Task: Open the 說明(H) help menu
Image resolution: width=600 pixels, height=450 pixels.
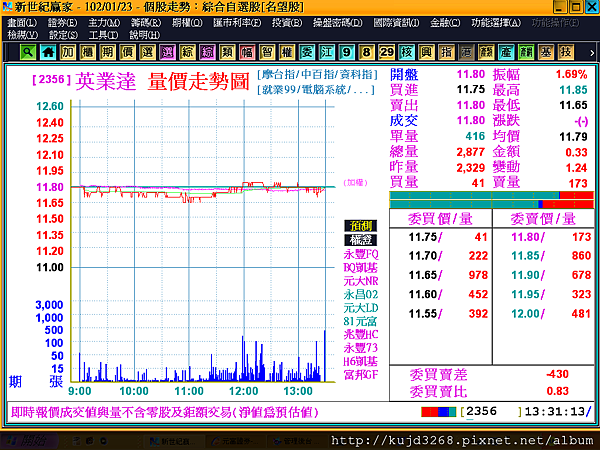Action: click(144, 35)
